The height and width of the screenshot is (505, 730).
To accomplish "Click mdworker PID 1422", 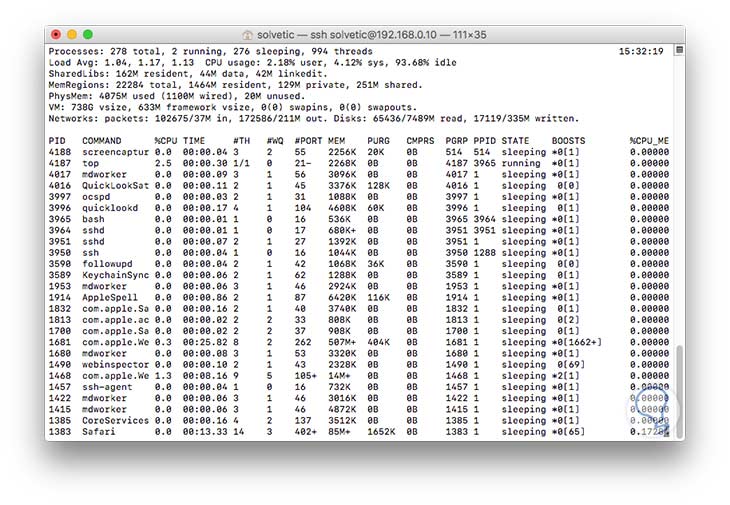I will click(60, 398).
